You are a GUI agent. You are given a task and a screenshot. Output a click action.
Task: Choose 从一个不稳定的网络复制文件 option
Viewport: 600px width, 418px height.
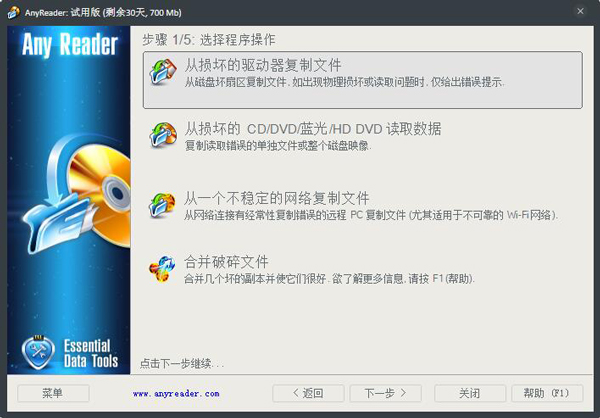tap(277, 199)
